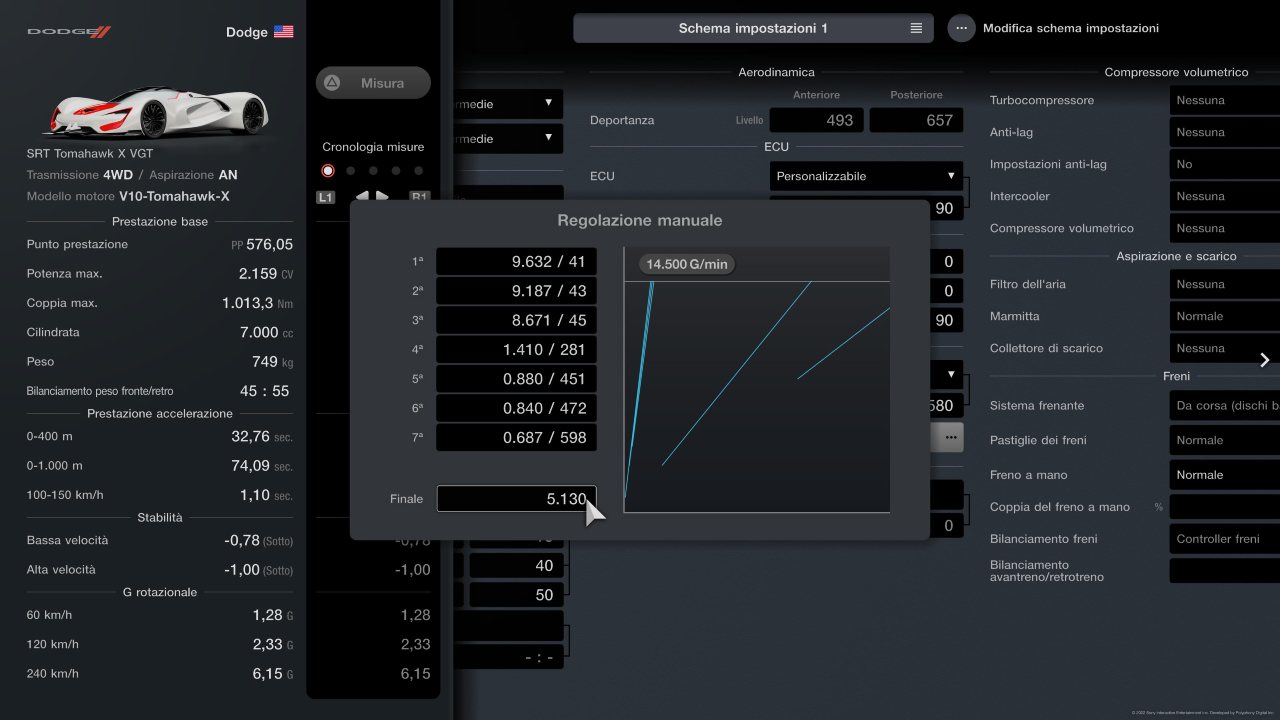Open the Dodge USA flag icon
Screen dimensions: 1280x720
click(284, 32)
